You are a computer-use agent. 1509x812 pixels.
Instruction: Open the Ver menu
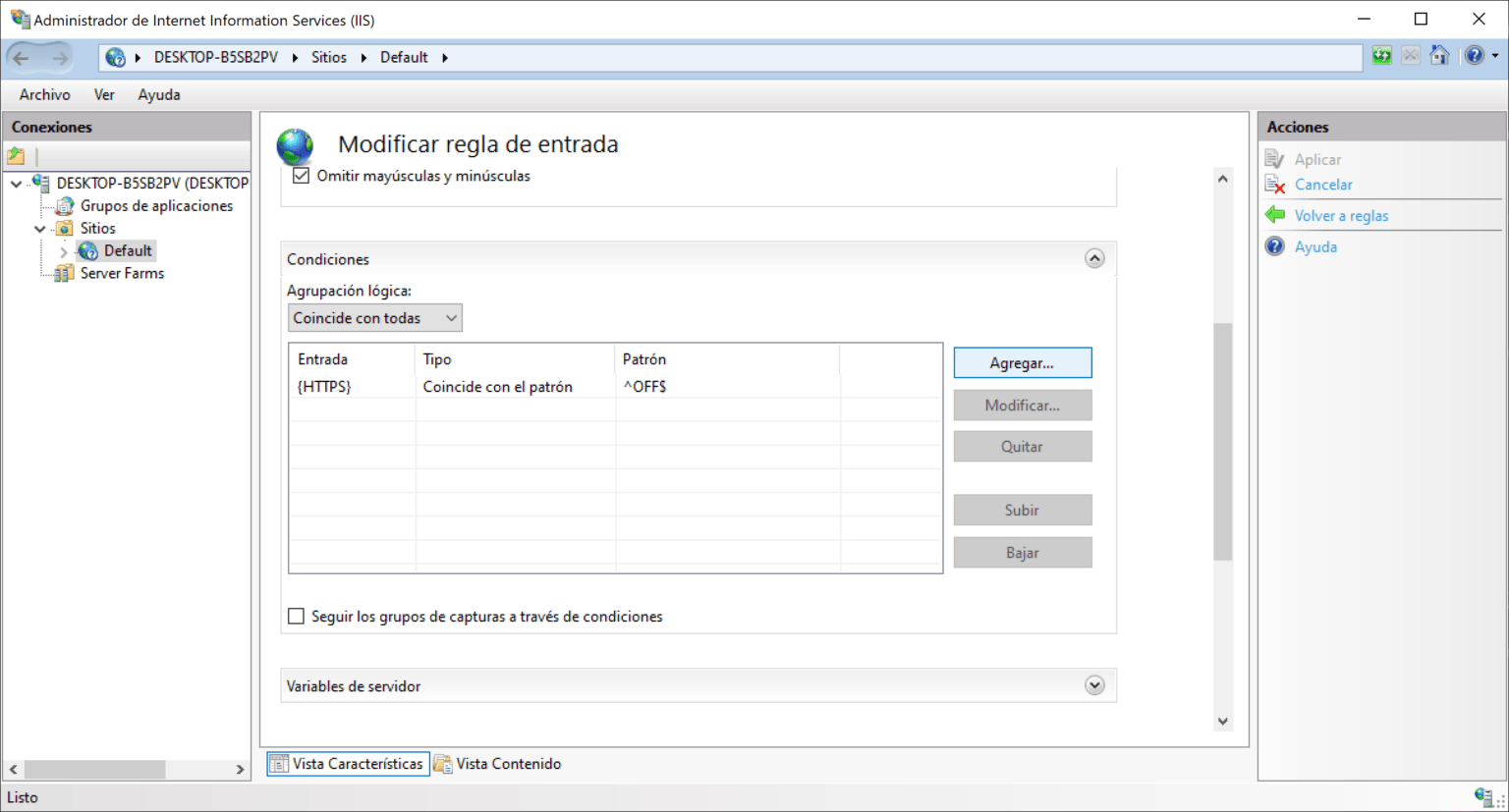click(104, 94)
